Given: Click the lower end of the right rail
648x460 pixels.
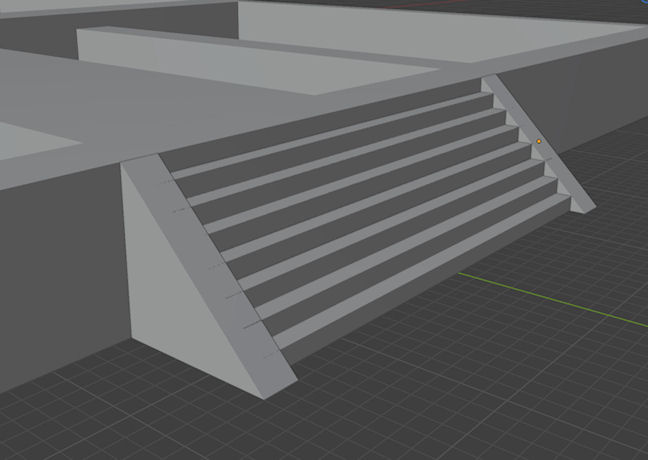Looking at the screenshot, I should 583,204.
